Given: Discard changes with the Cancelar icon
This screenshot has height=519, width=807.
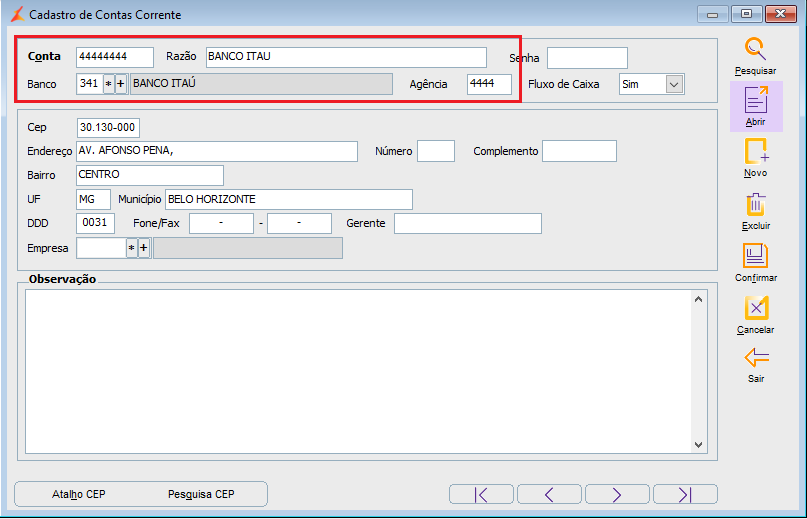Looking at the screenshot, I should pos(756,308).
